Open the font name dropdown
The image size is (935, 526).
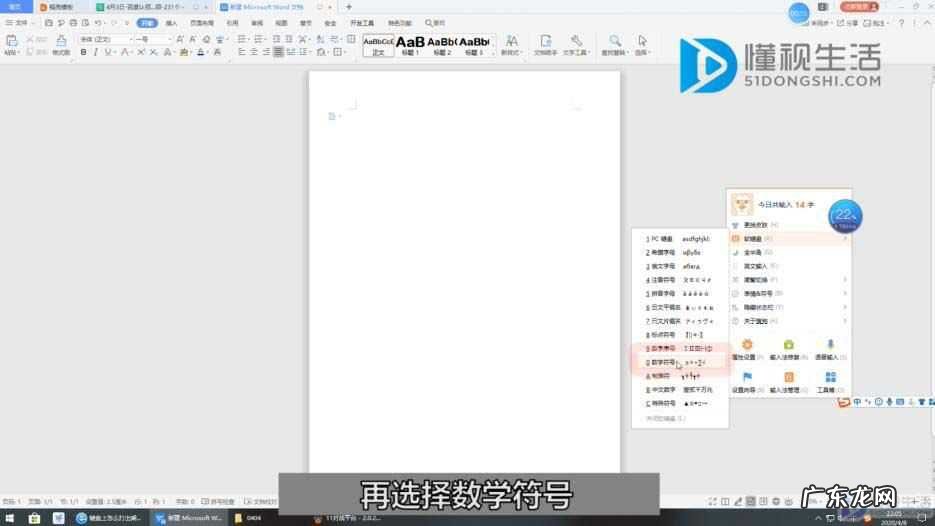pyautogui.click(x=131, y=39)
